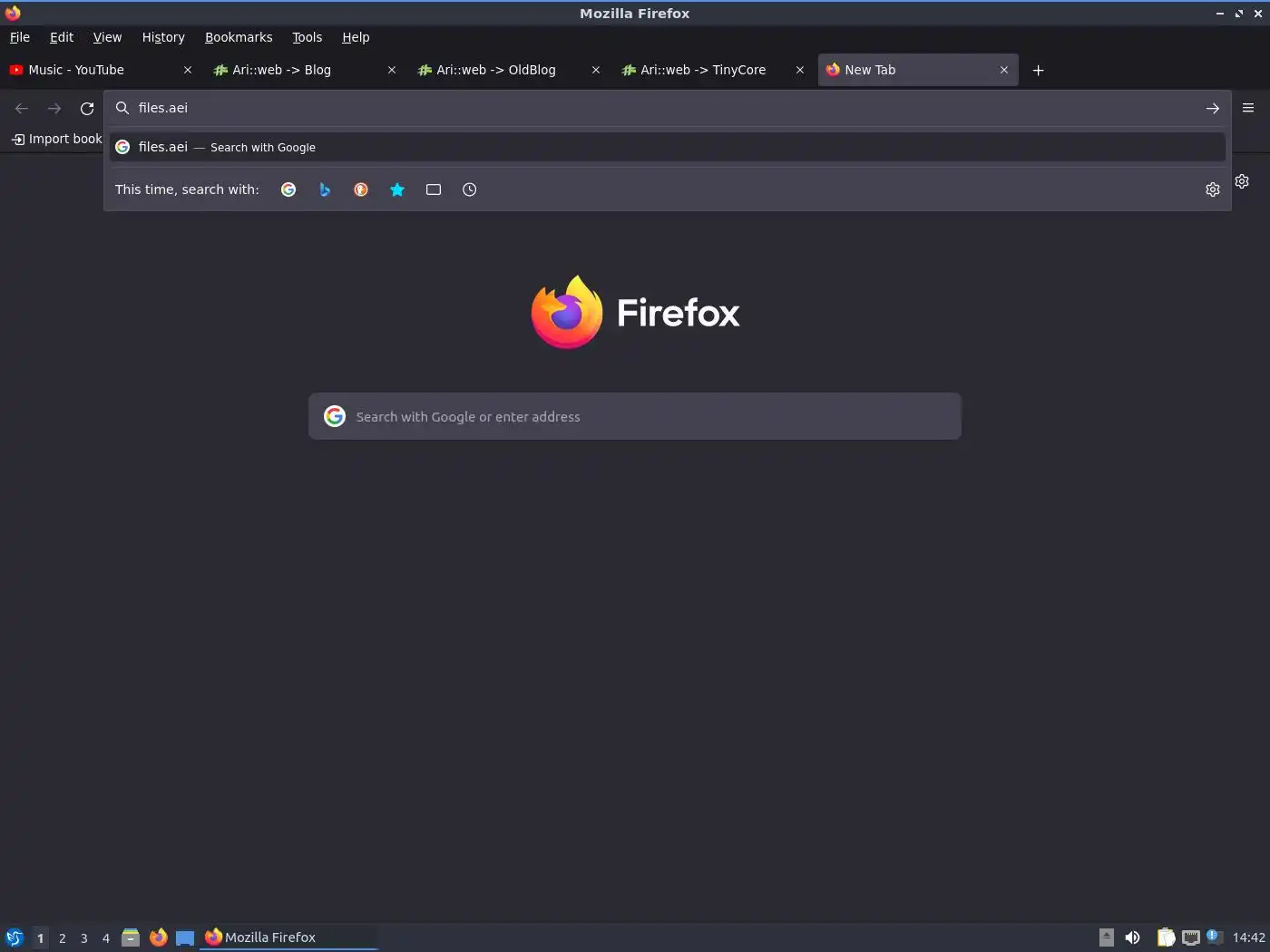Close the Ari::web -> Blog tab
The height and width of the screenshot is (952, 1270).
click(392, 70)
